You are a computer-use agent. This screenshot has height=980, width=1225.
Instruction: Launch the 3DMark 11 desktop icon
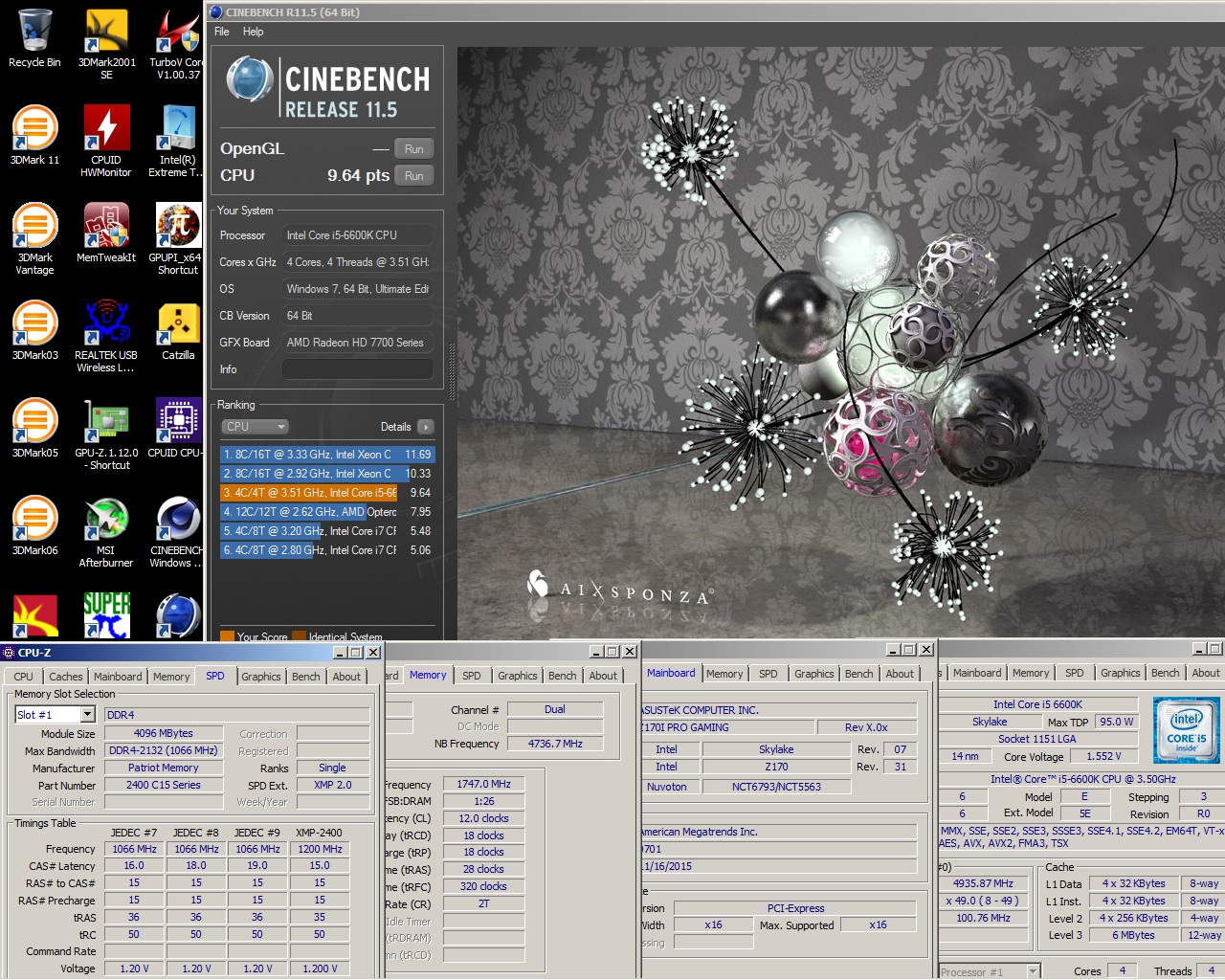pyautogui.click(x=34, y=136)
